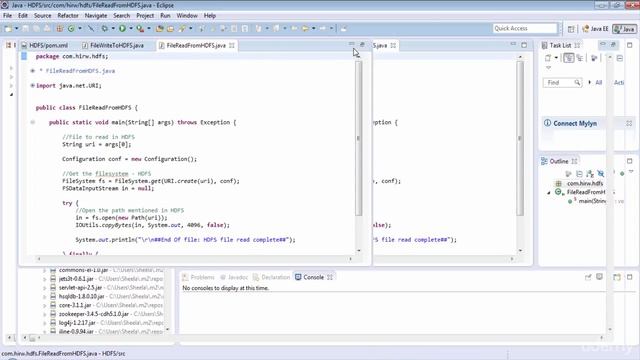Click the Task List Find field
This screenshot has width=640, height=360.
[562, 82]
